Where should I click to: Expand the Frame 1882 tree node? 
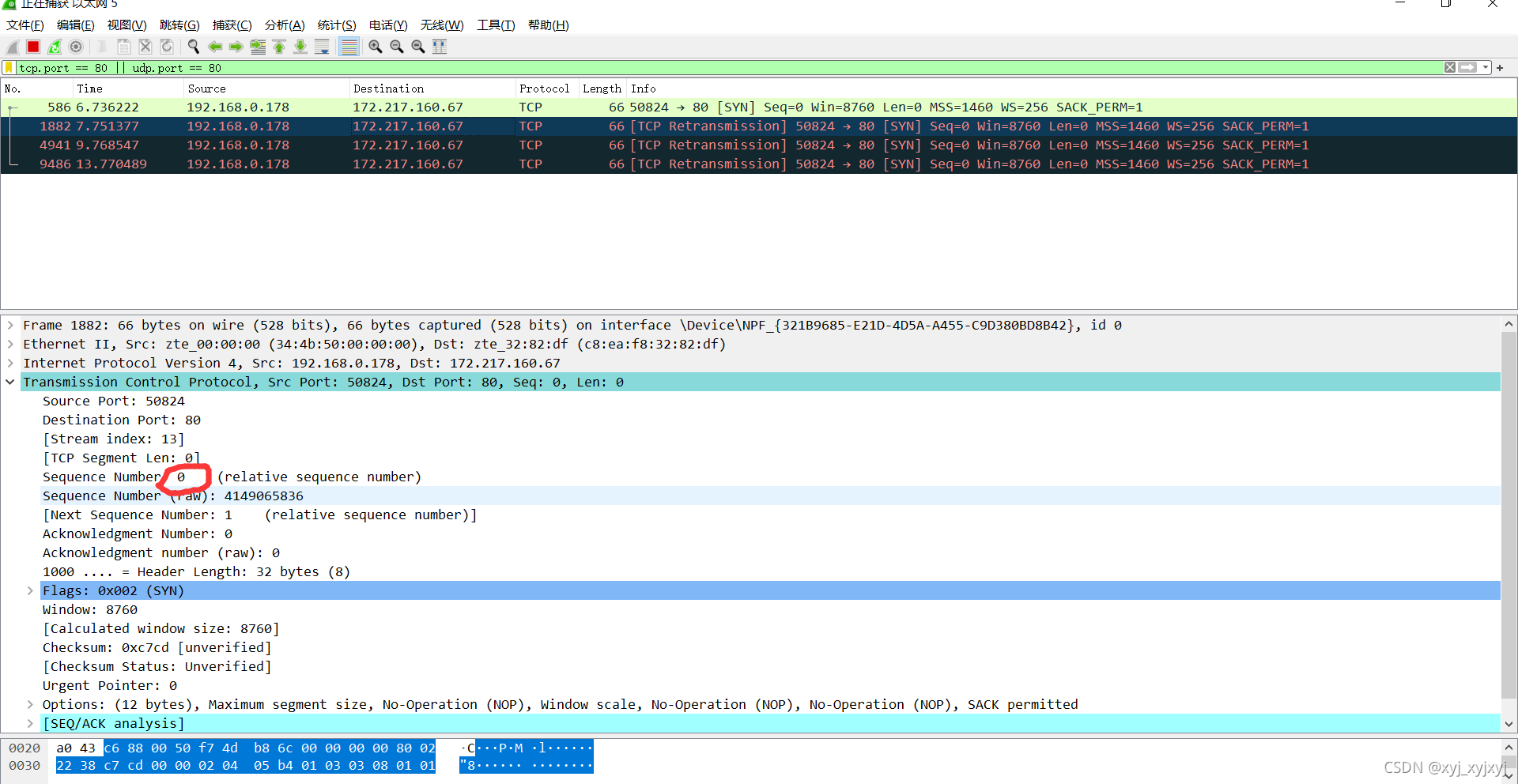click(x=10, y=326)
